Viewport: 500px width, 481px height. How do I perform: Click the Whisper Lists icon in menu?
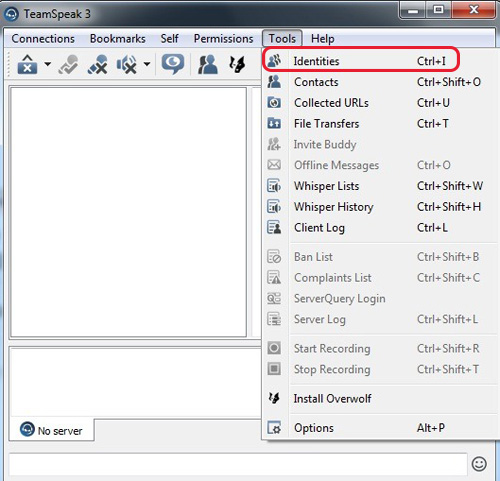click(x=274, y=186)
